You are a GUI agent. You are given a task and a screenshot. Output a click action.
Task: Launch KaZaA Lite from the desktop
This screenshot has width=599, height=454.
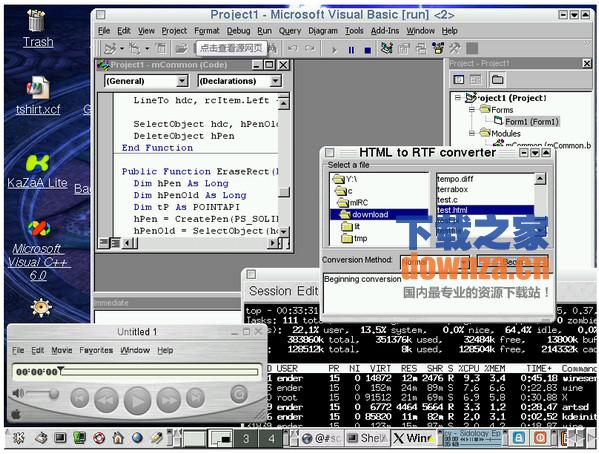37,171
